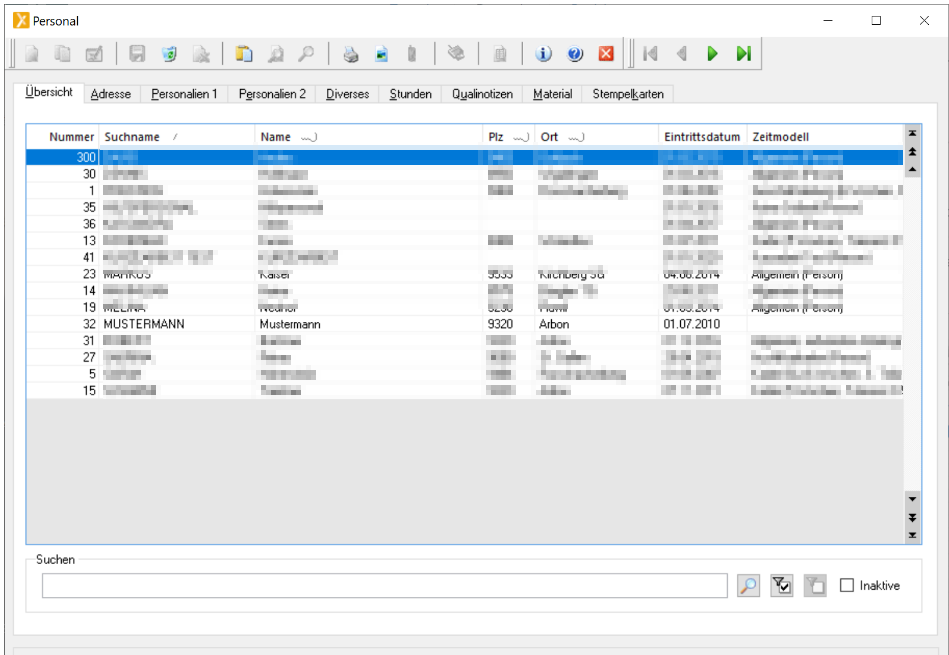This screenshot has height=655, width=949.
Task: Click the magnifier search button beside search field
Action: 748,586
